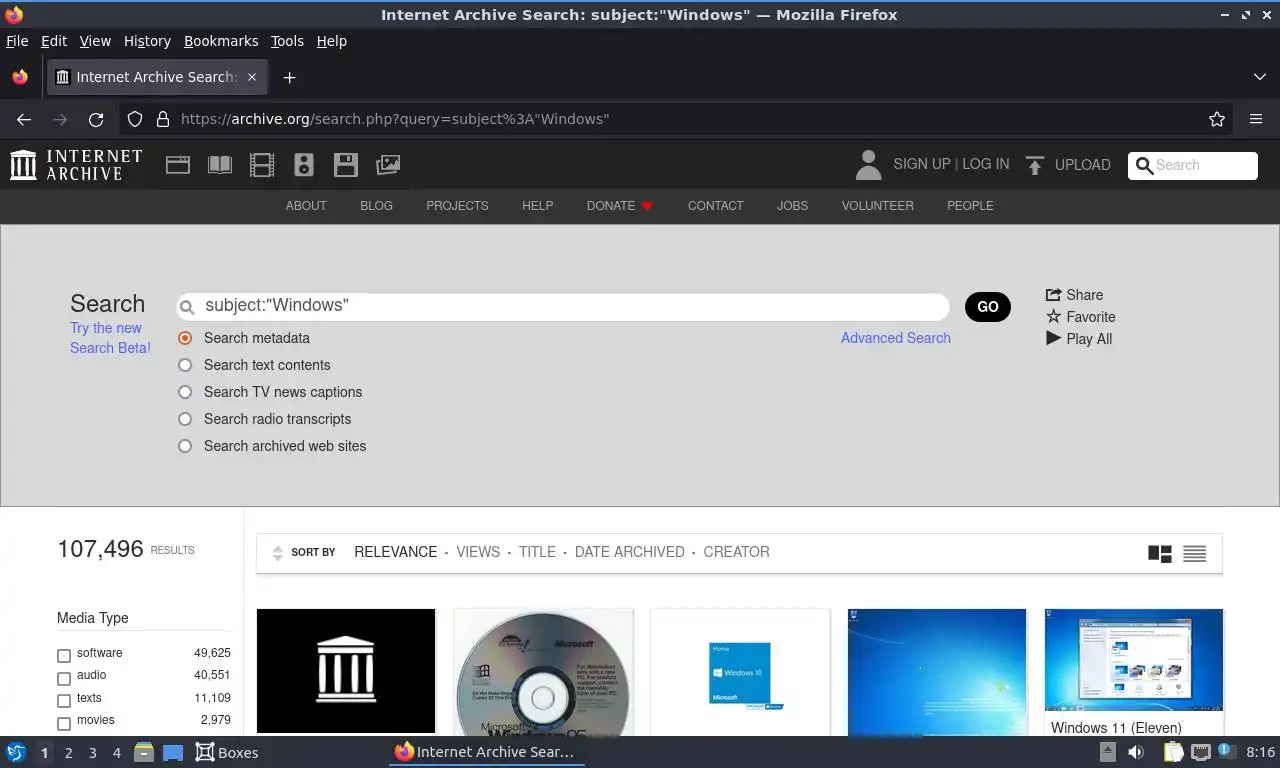Show site security padlock info

[163, 119]
